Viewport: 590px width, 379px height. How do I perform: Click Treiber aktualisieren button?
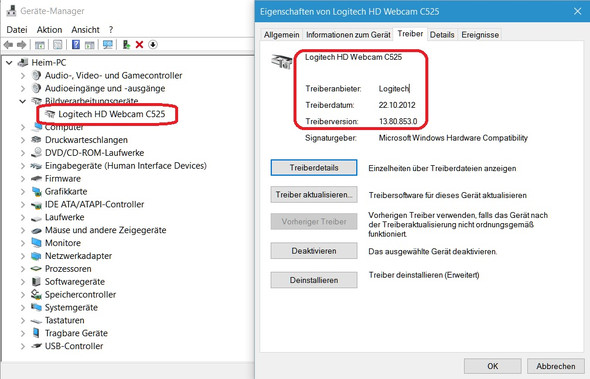(314, 195)
